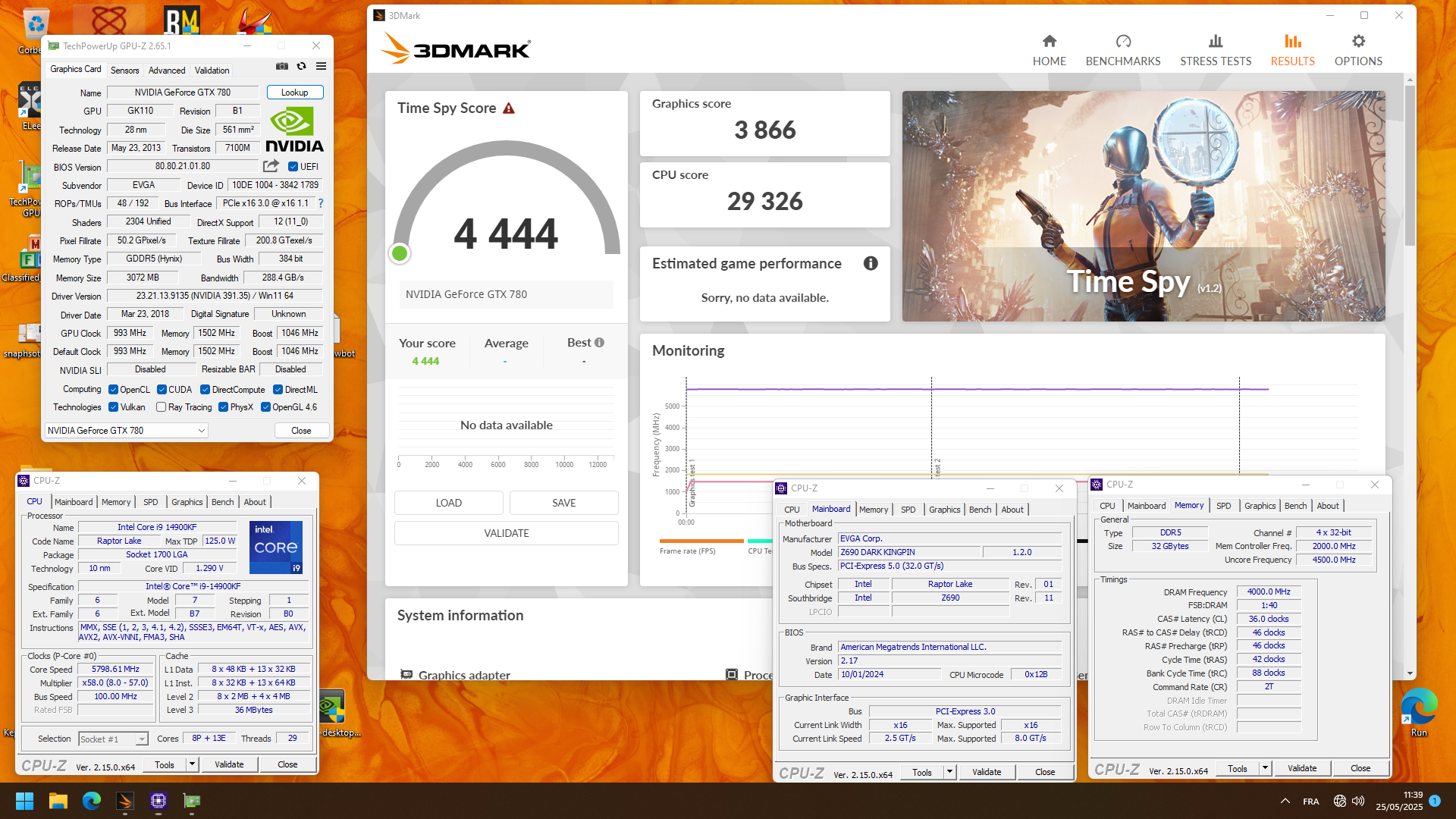
Task: Click the GPU Name field in GPU-Z
Action: tap(183, 93)
